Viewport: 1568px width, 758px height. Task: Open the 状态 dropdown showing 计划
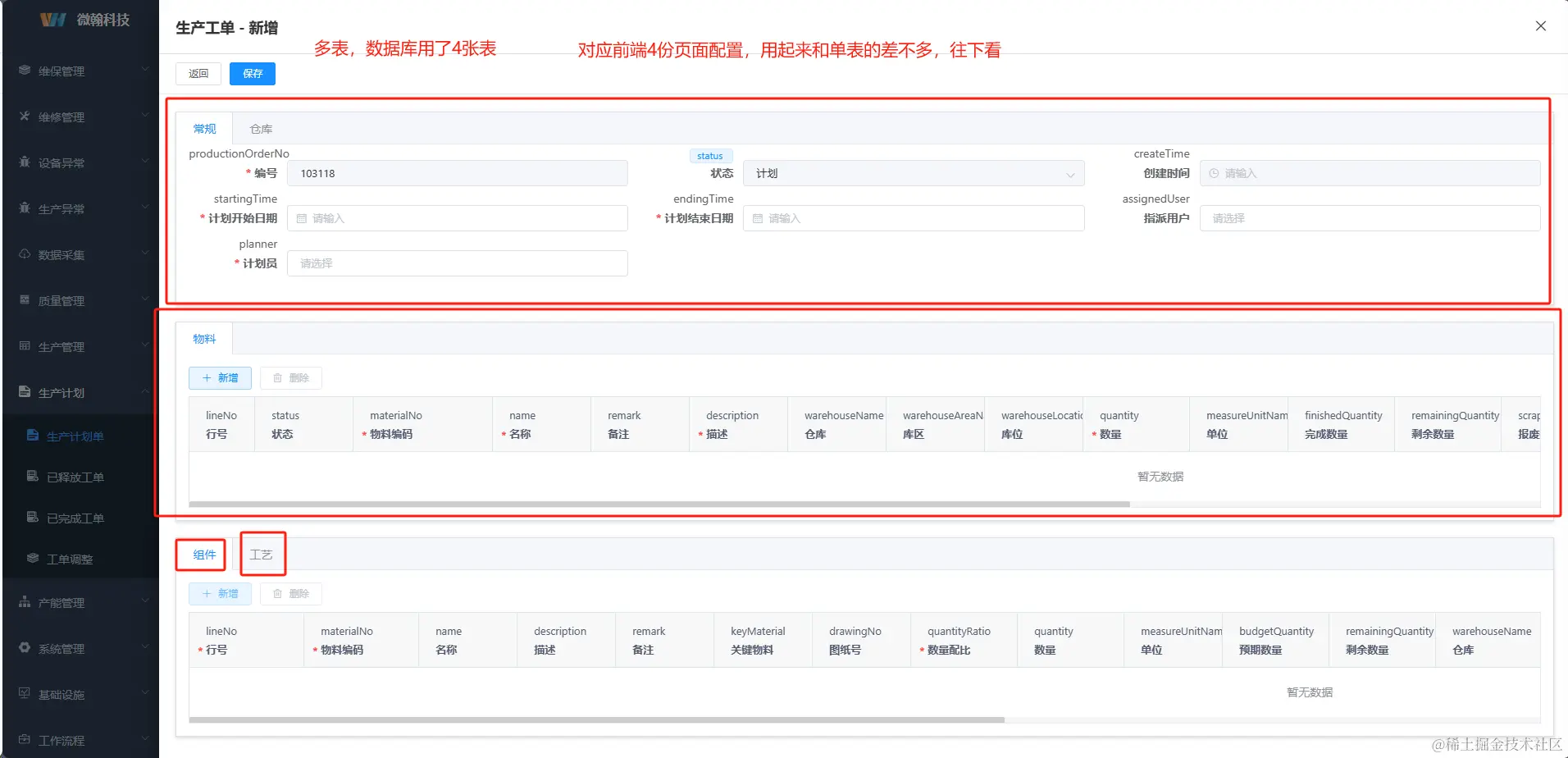click(914, 173)
